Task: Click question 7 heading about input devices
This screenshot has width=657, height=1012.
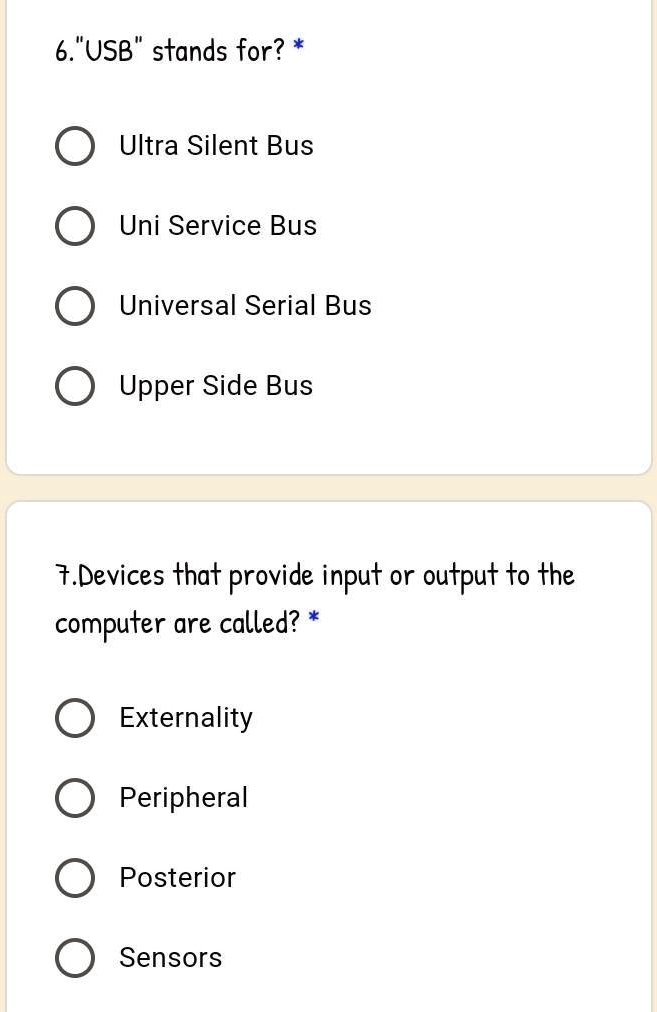Action: coord(314,599)
